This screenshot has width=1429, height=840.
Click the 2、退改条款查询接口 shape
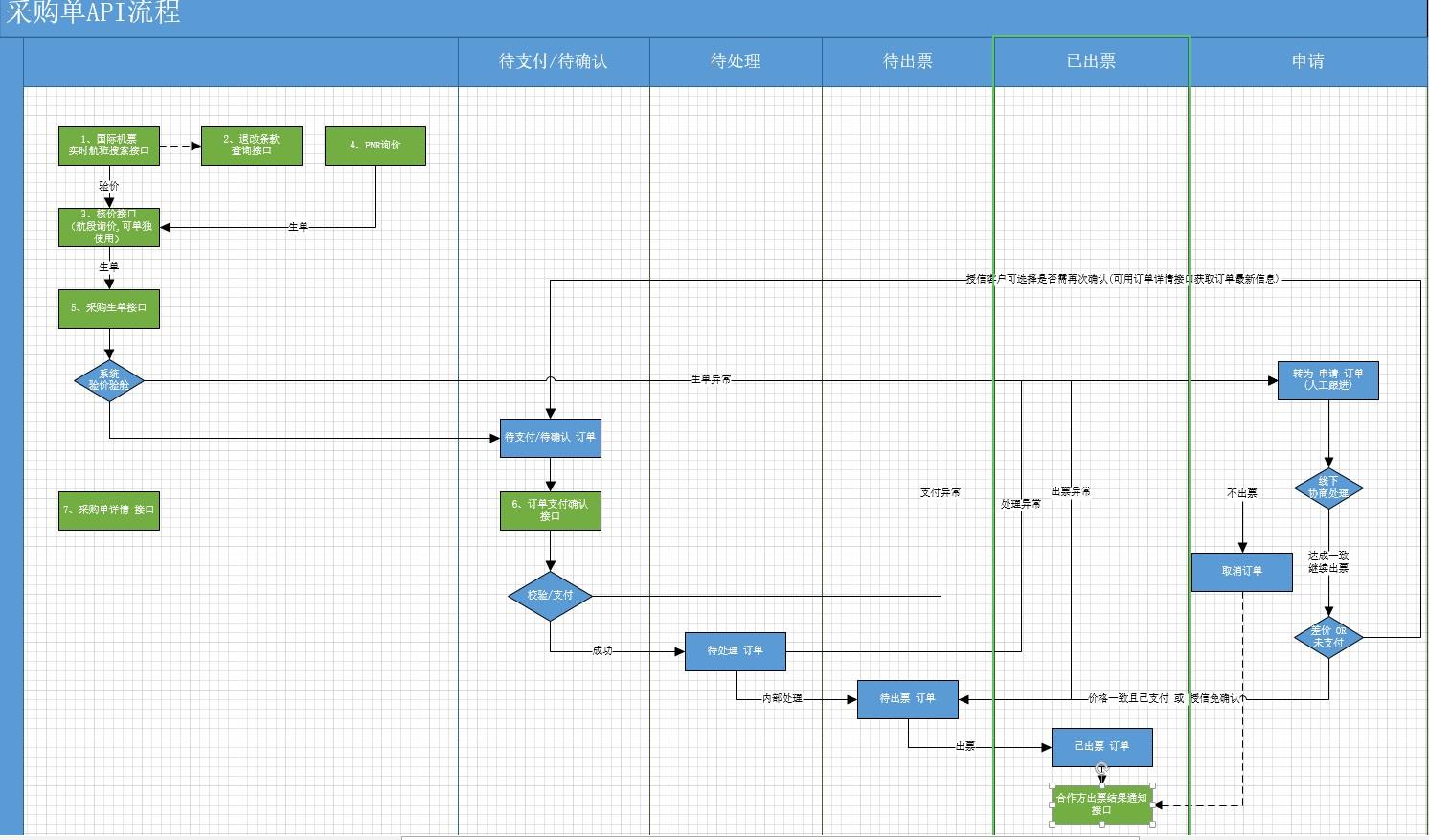coord(251,146)
